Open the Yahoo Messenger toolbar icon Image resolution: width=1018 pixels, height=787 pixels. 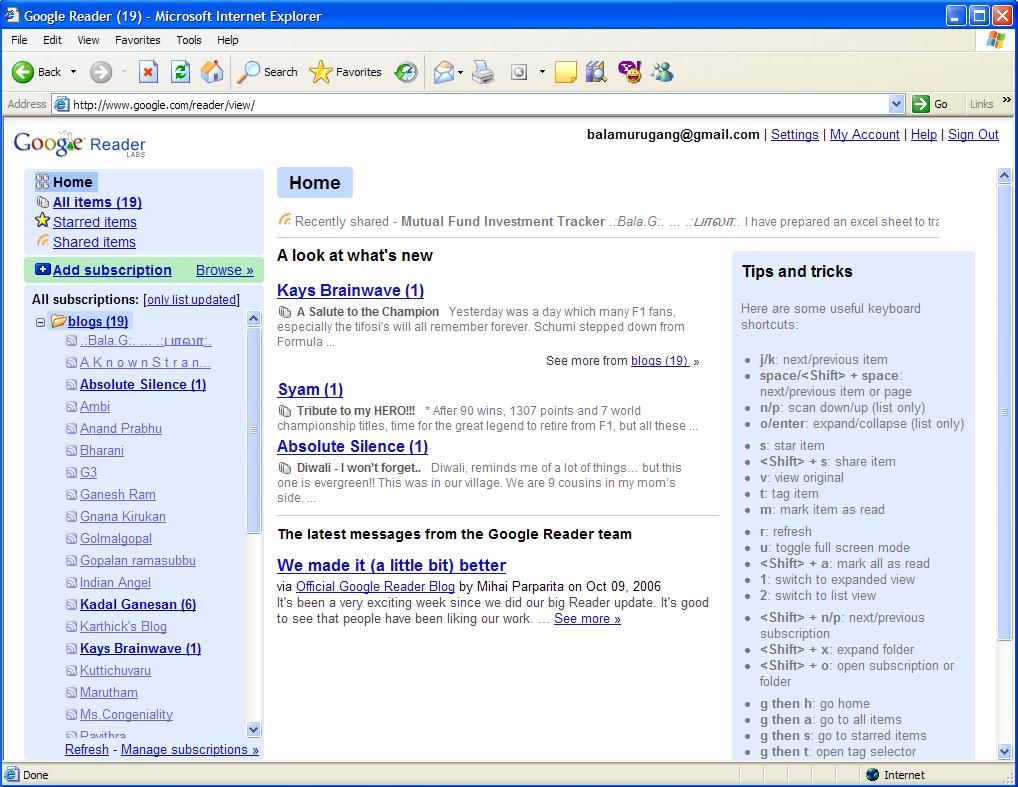[629, 72]
